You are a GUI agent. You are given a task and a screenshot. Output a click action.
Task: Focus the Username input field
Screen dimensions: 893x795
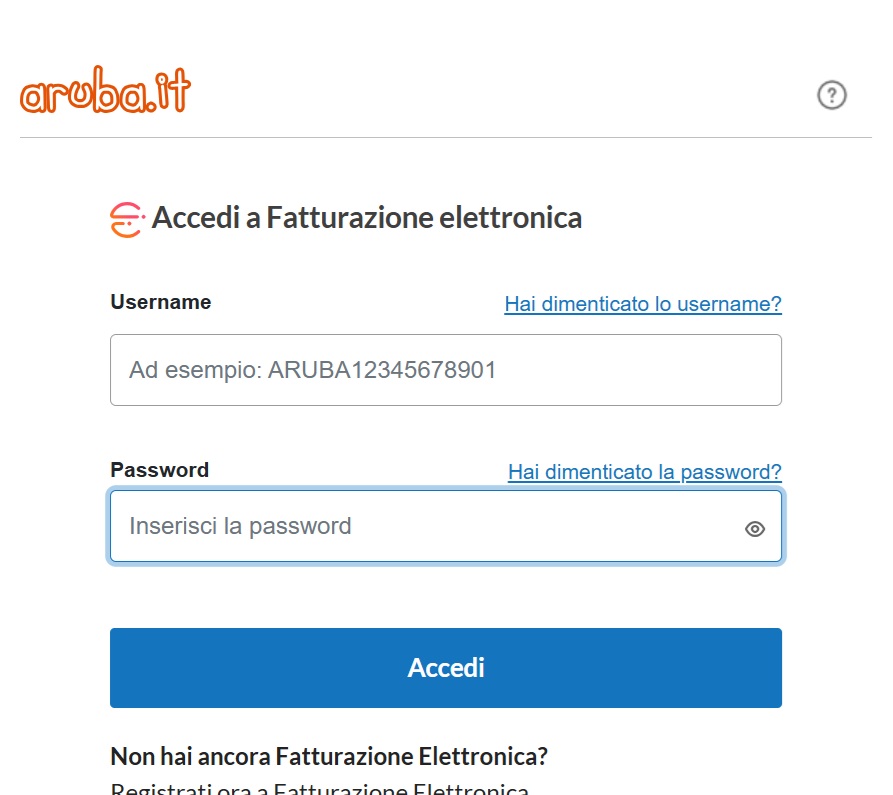pos(445,370)
